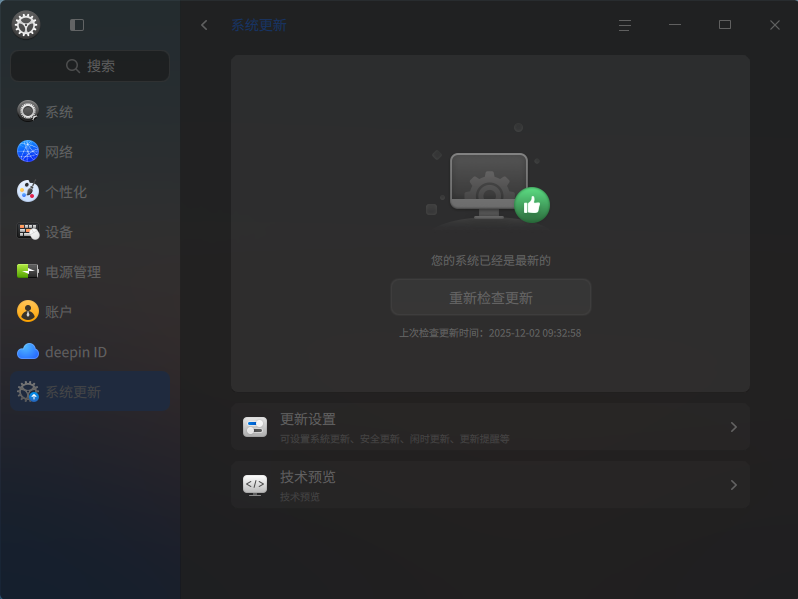Open 技术预览 title text

(x=308, y=477)
